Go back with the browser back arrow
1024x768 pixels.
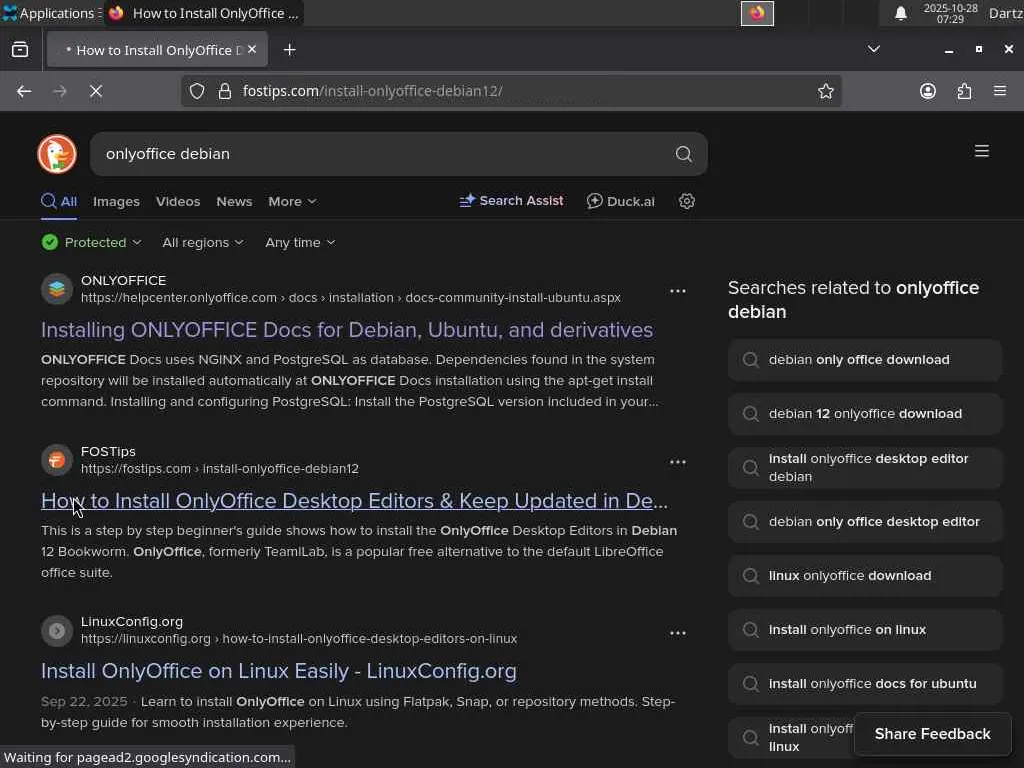point(24,91)
